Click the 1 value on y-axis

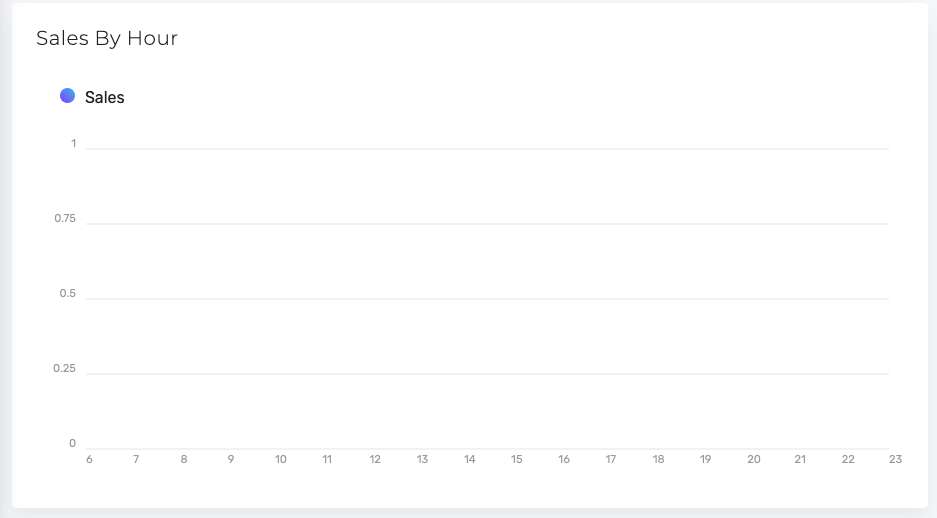[x=74, y=143]
